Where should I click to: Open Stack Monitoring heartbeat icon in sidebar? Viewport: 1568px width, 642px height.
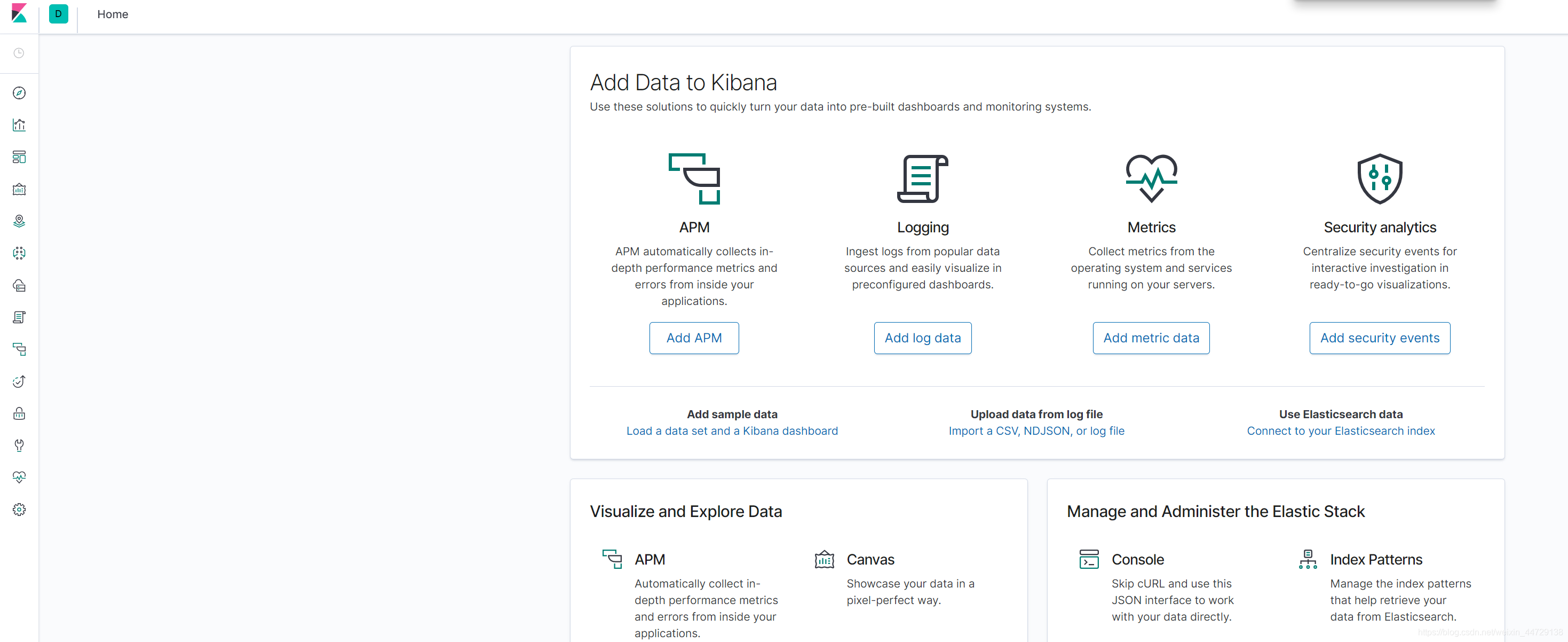tap(19, 477)
